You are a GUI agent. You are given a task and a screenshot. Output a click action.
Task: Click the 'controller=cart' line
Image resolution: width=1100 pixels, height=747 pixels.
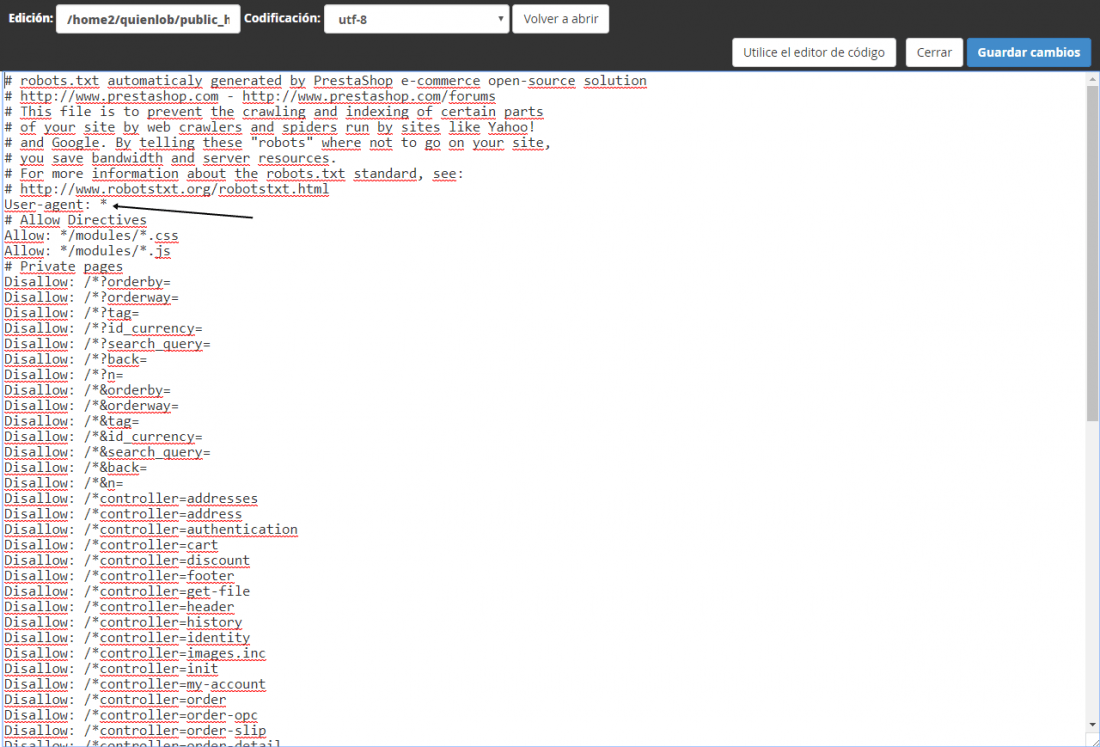point(112,545)
